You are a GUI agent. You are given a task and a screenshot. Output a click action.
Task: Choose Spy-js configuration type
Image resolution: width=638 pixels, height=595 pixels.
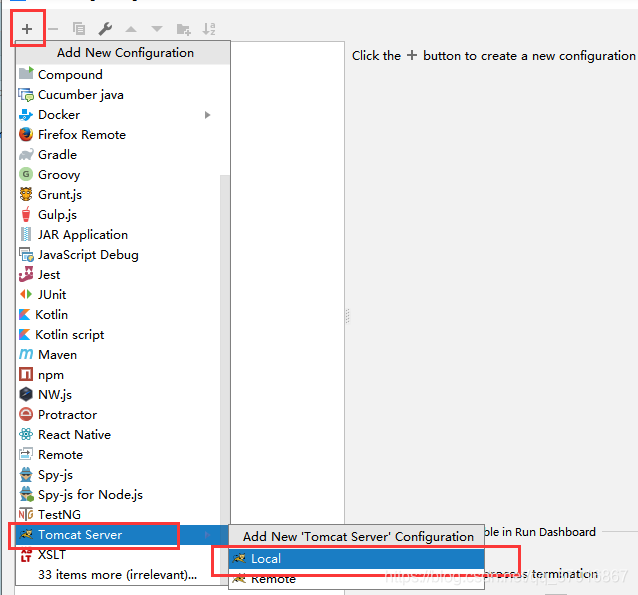tap(118, 475)
